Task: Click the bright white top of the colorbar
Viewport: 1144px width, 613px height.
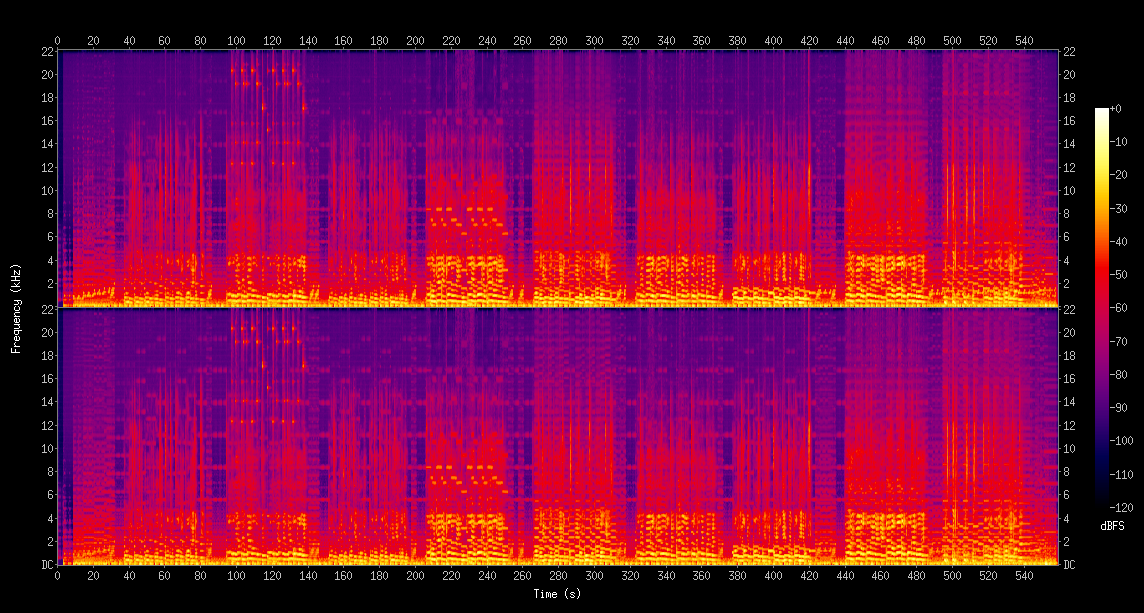Action: [1101, 111]
